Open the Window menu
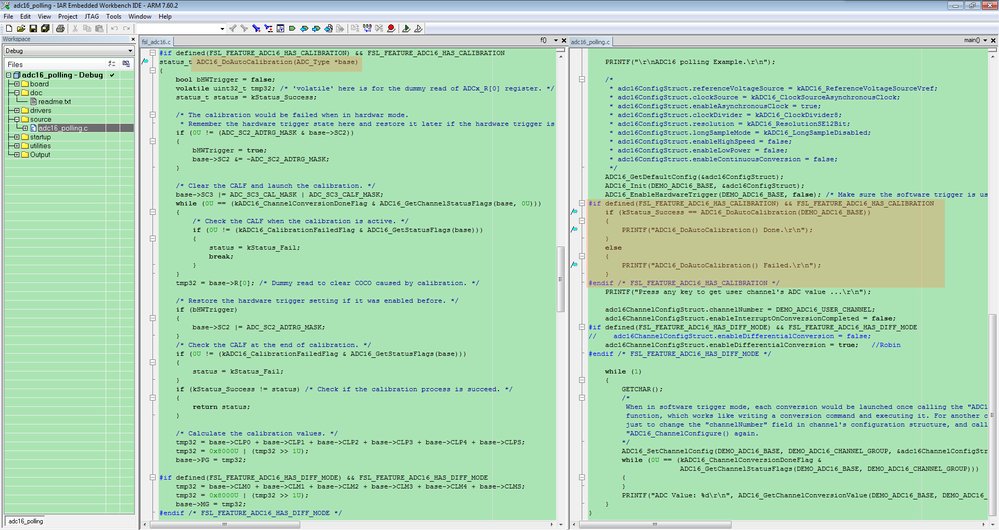999x530 pixels. 140,17
